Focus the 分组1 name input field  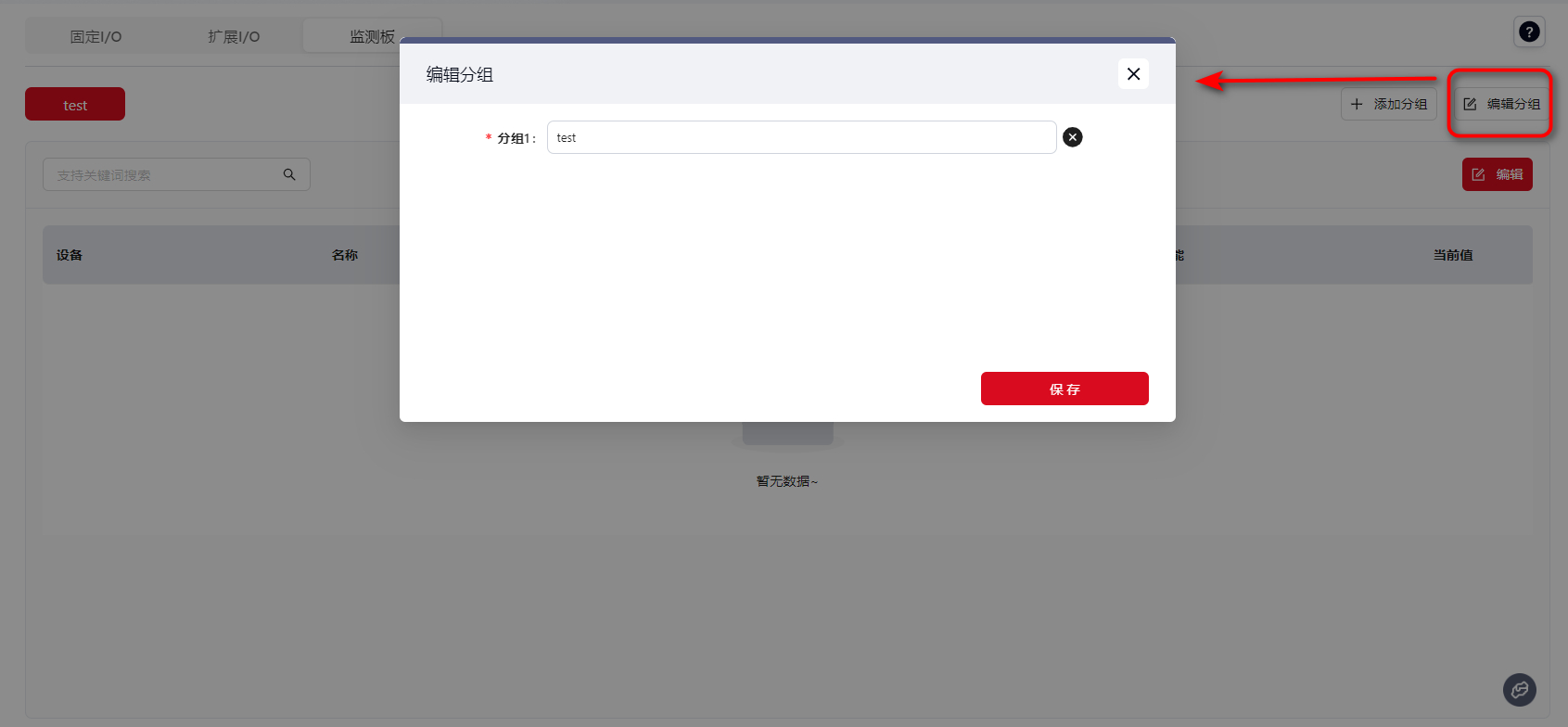click(x=801, y=137)
